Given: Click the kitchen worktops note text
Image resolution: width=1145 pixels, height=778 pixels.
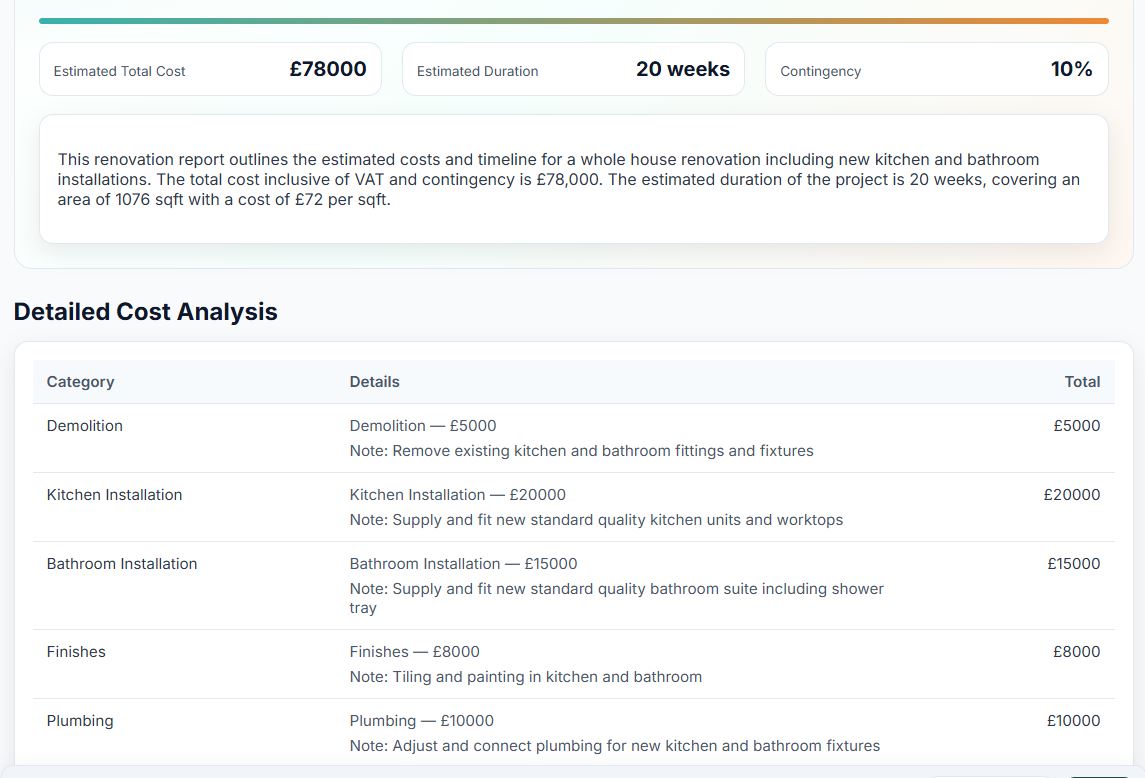Looking at the screenshot, I should coord(596,519).
